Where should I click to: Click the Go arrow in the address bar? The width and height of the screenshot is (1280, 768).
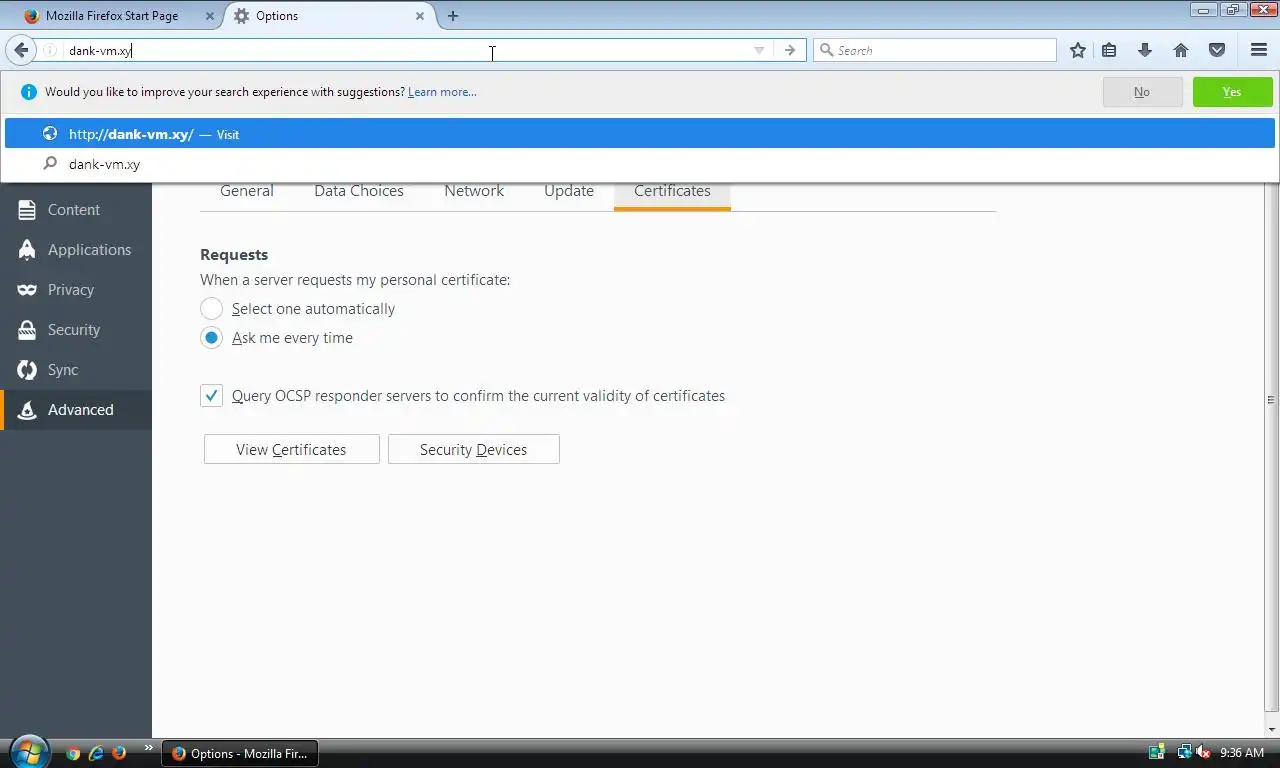[x=790, y=50]
